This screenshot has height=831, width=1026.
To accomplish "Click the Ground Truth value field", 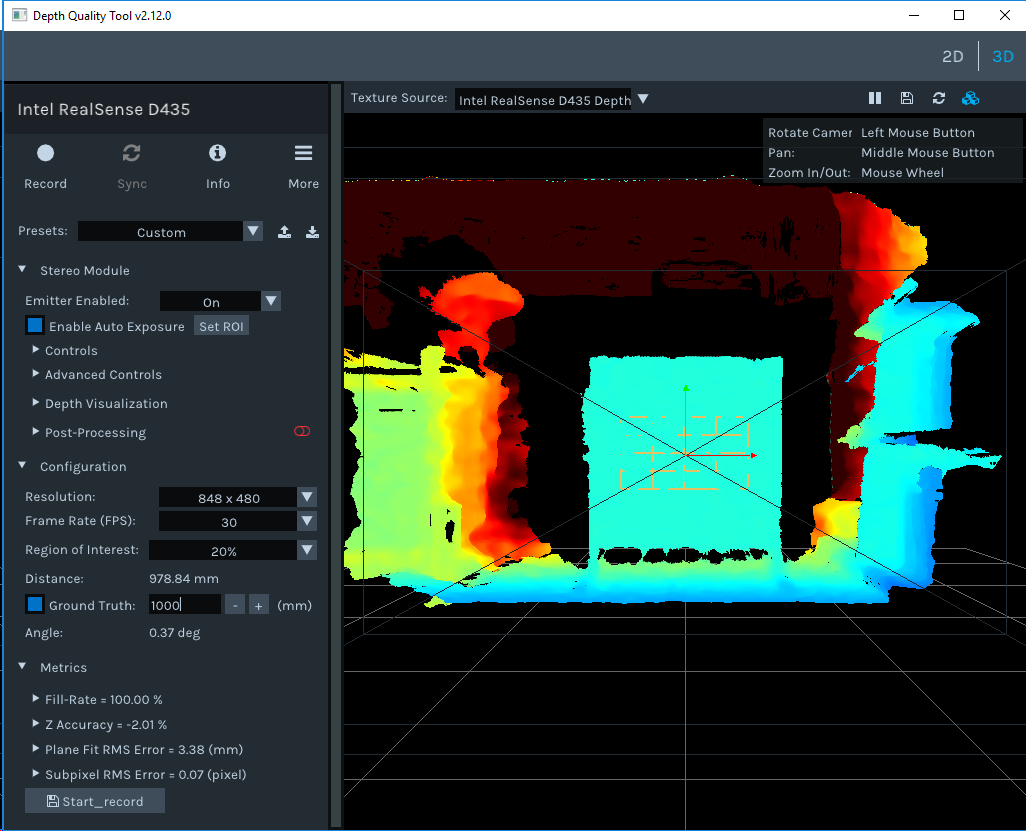I will click(185, 605).
